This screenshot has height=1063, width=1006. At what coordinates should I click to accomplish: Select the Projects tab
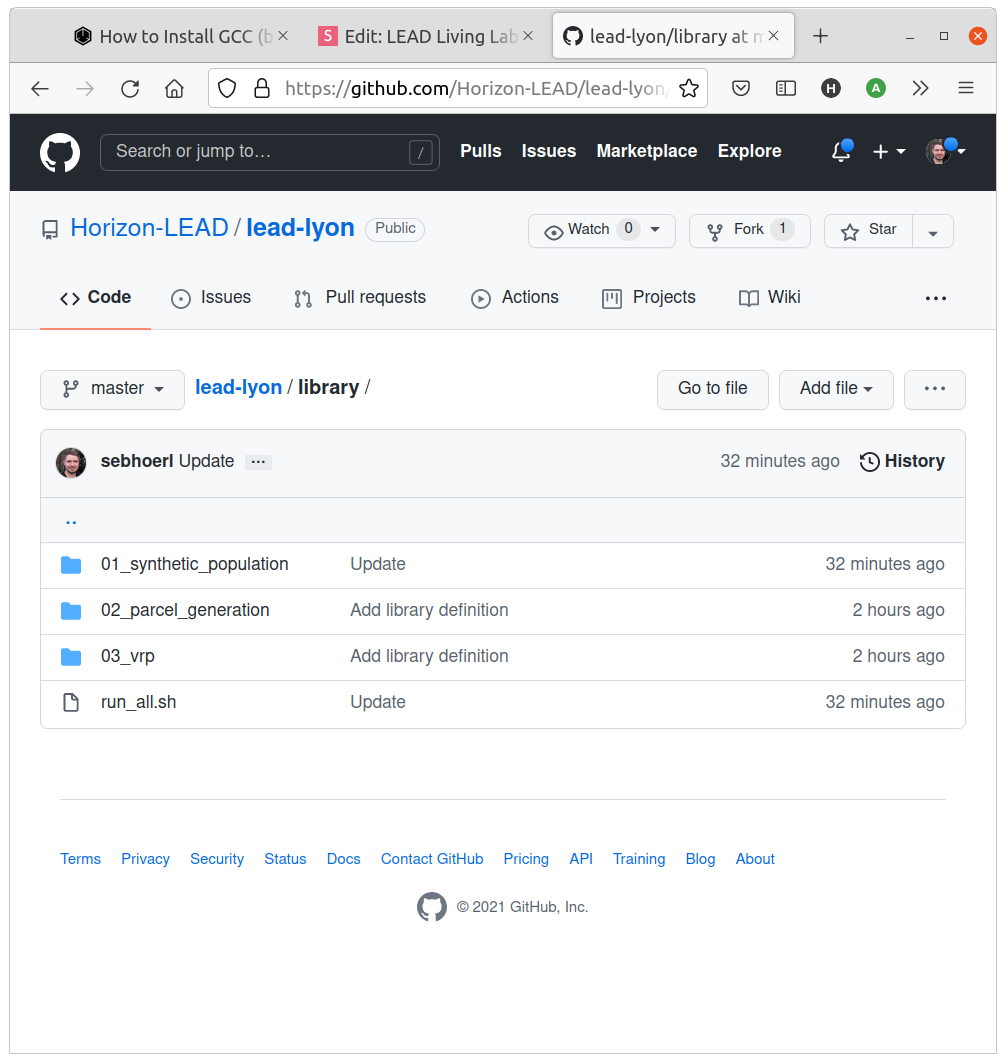pyautogui.click(x=649, y=298)
